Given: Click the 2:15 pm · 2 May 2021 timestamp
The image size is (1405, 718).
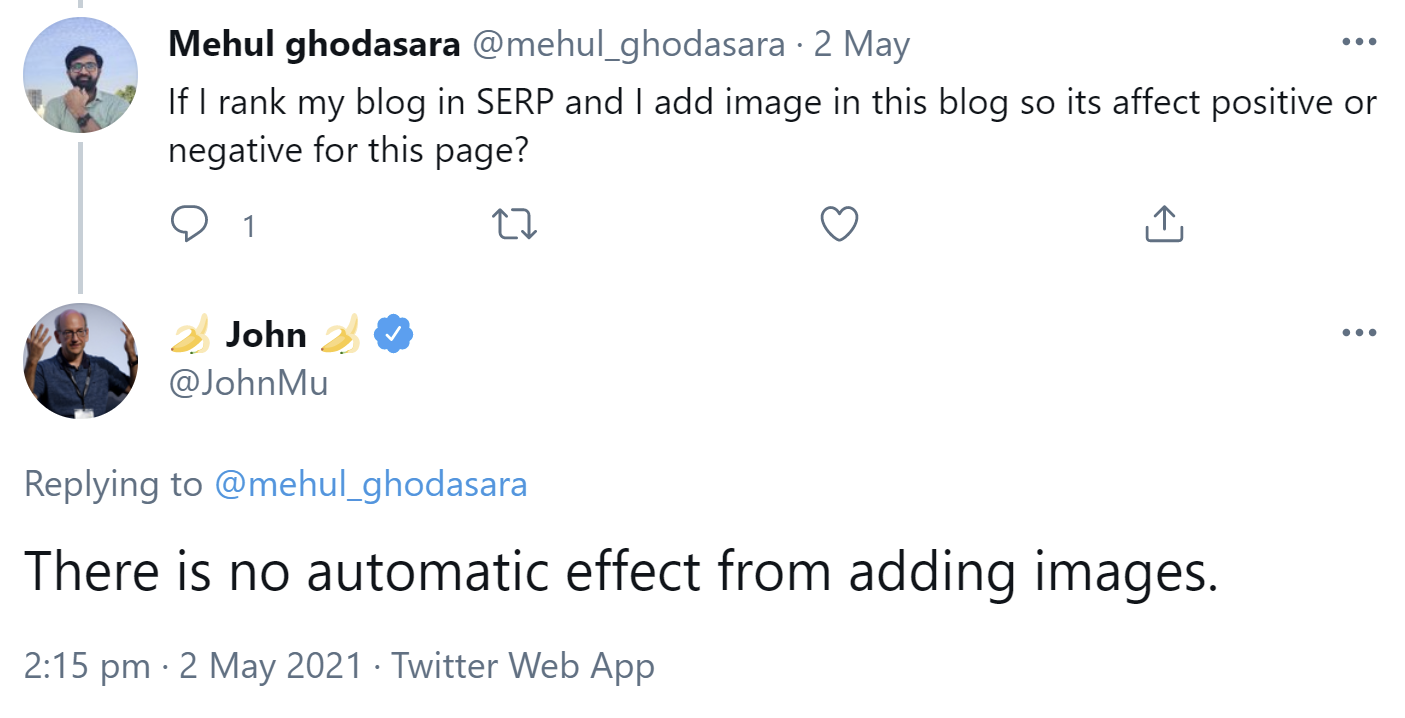Looking at the screenshot, I should (192, 666).
